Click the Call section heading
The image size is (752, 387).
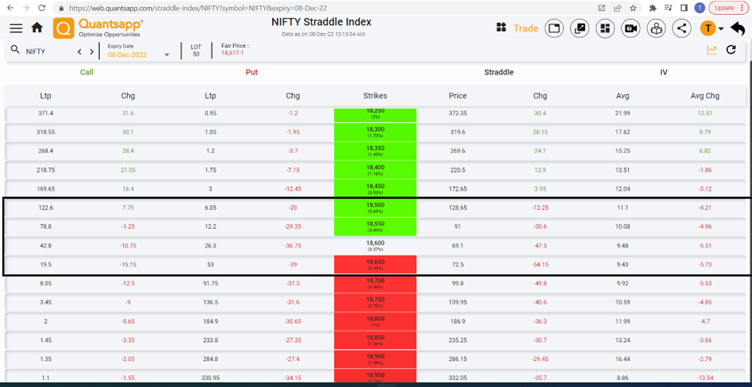point(87,72)
